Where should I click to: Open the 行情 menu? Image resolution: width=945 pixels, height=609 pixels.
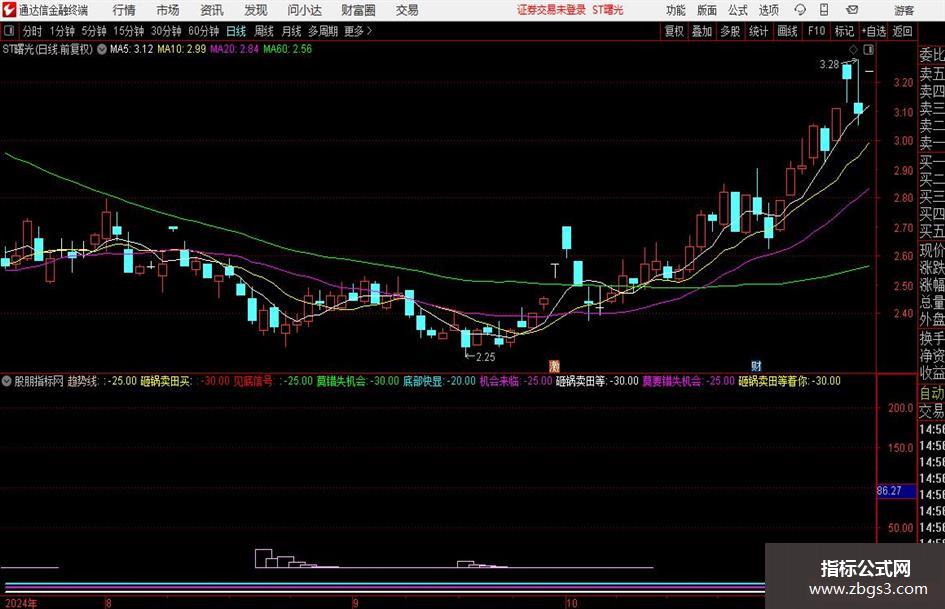click(124, 10)
